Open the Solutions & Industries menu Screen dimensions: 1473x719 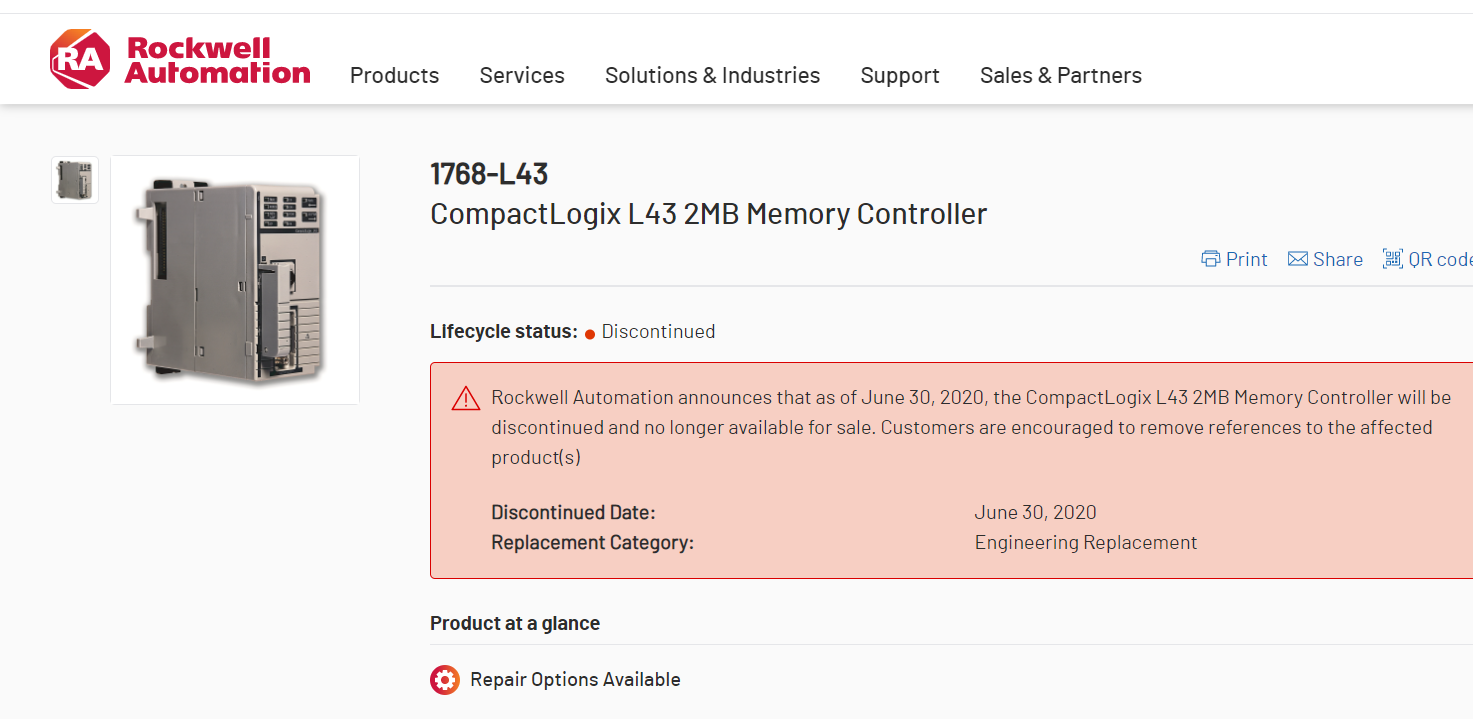pos(712,76)
